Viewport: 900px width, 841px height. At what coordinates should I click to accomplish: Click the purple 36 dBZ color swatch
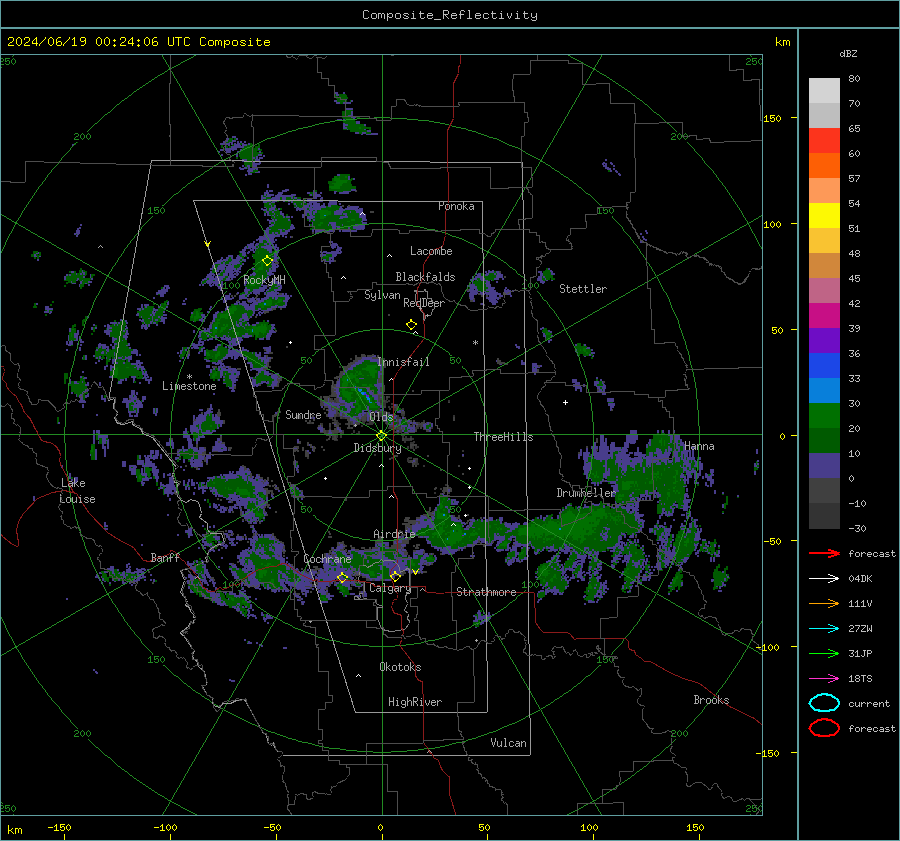pyautogui.click(x=824, y=340)
